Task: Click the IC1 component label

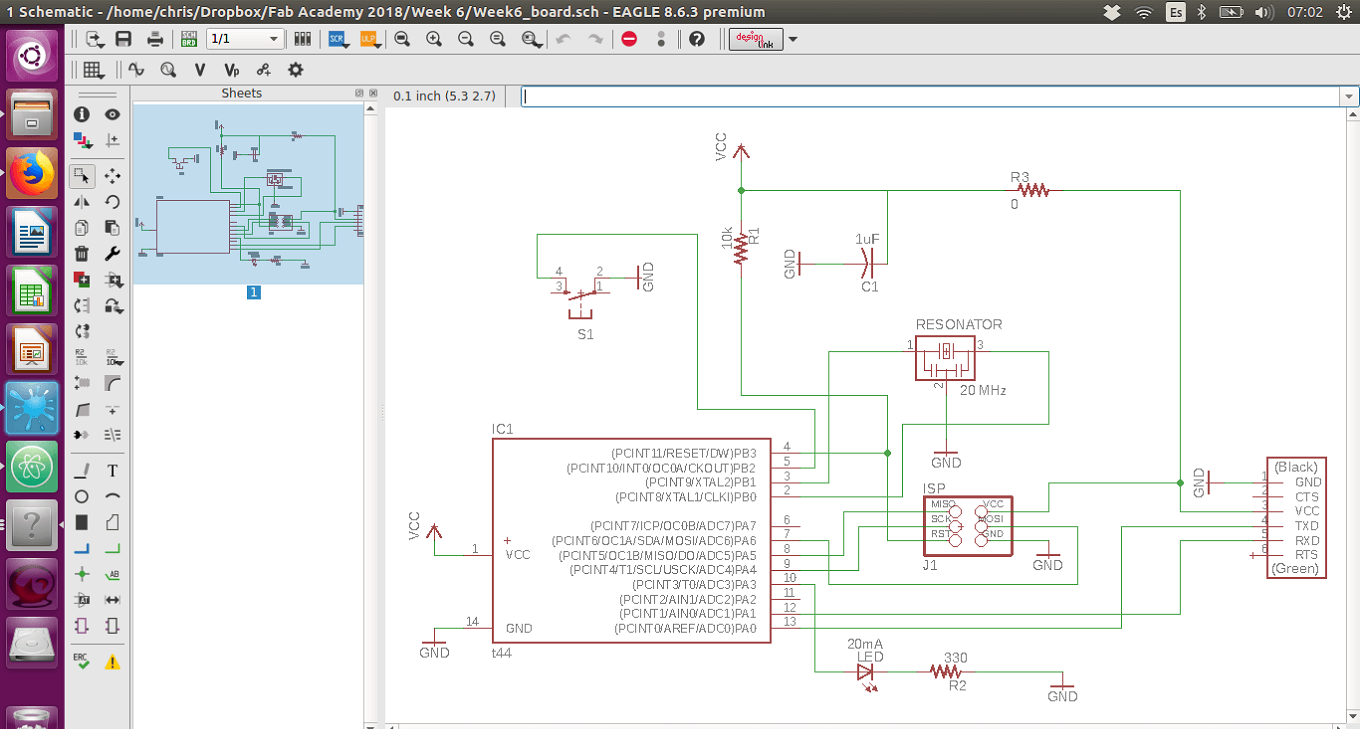Action: tap(502, 429)
